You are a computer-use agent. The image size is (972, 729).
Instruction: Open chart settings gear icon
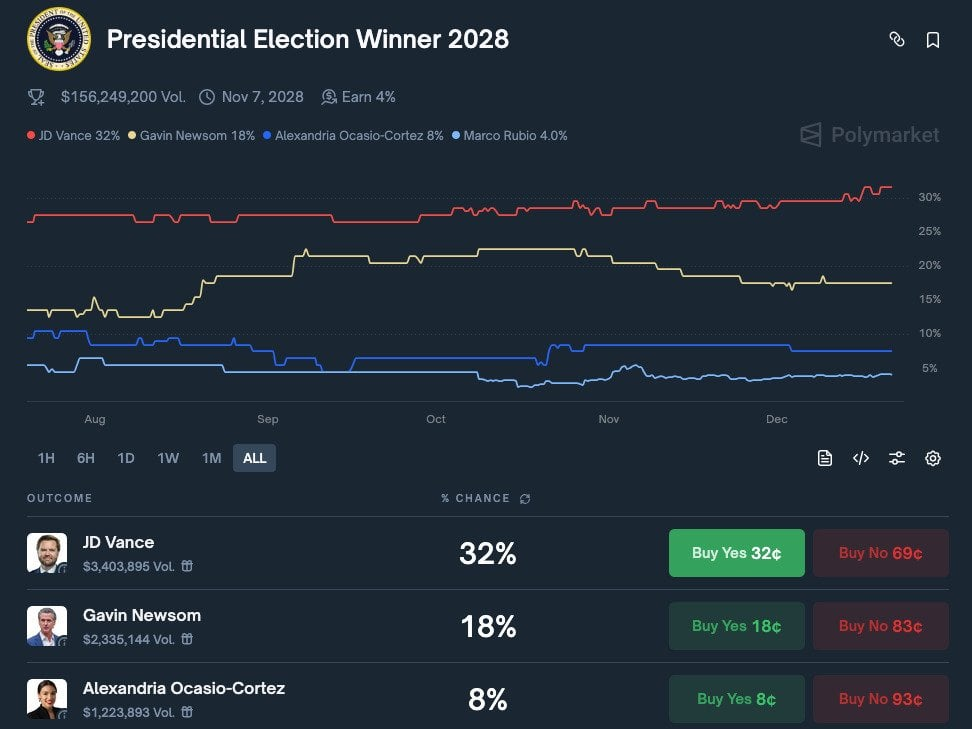[933, 458]
